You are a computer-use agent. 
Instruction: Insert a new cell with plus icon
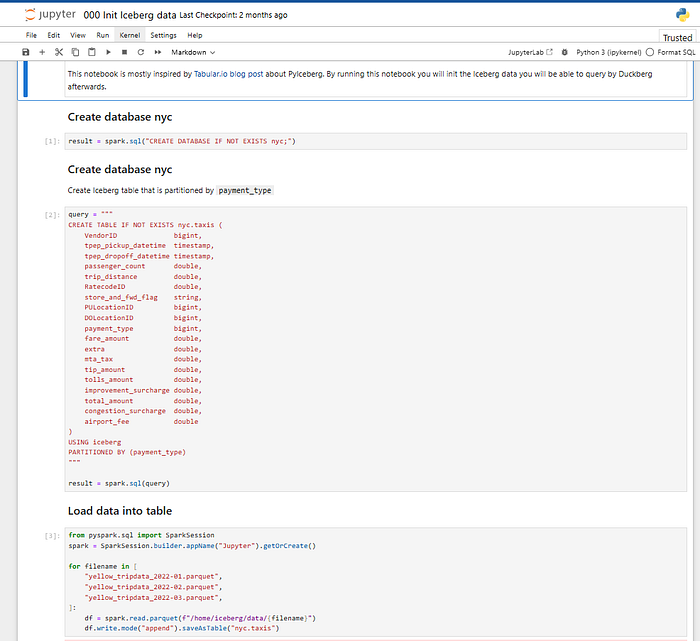(42, 52)
